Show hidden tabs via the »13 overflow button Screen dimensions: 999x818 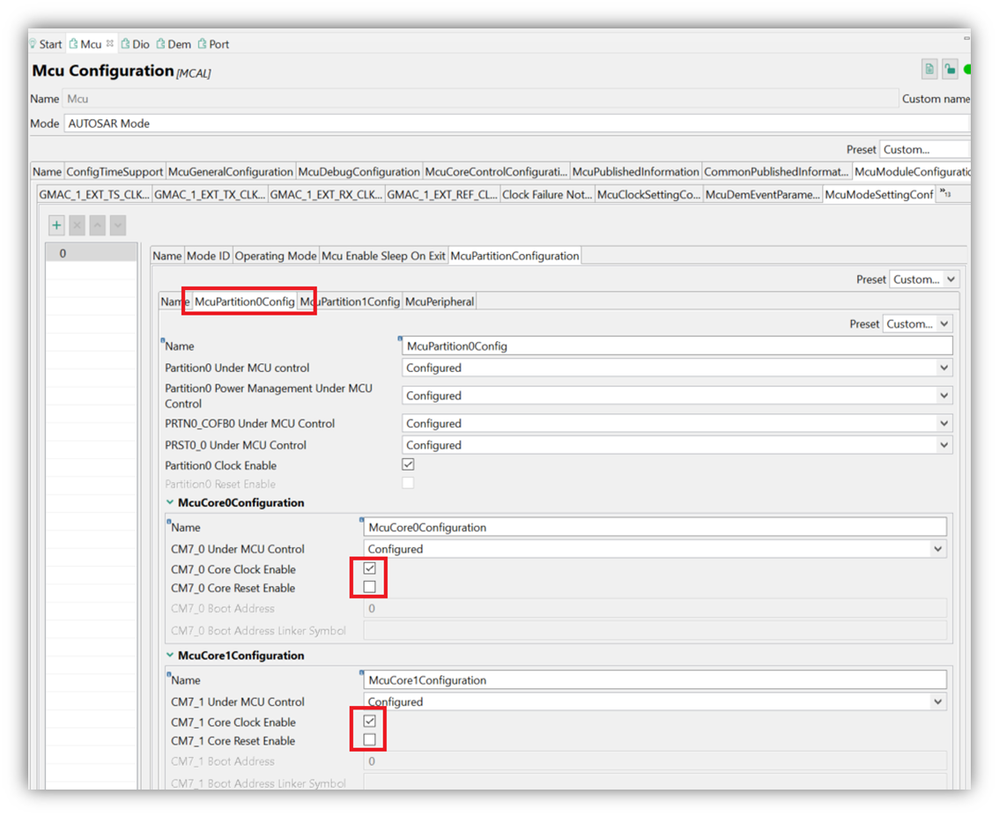[x=945, y=194]
